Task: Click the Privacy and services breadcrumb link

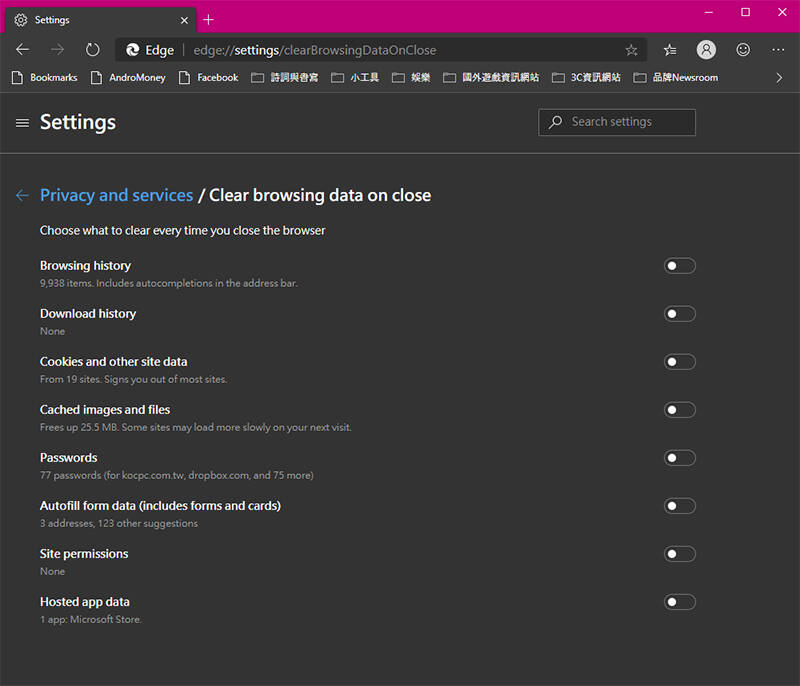Action: 116,195
